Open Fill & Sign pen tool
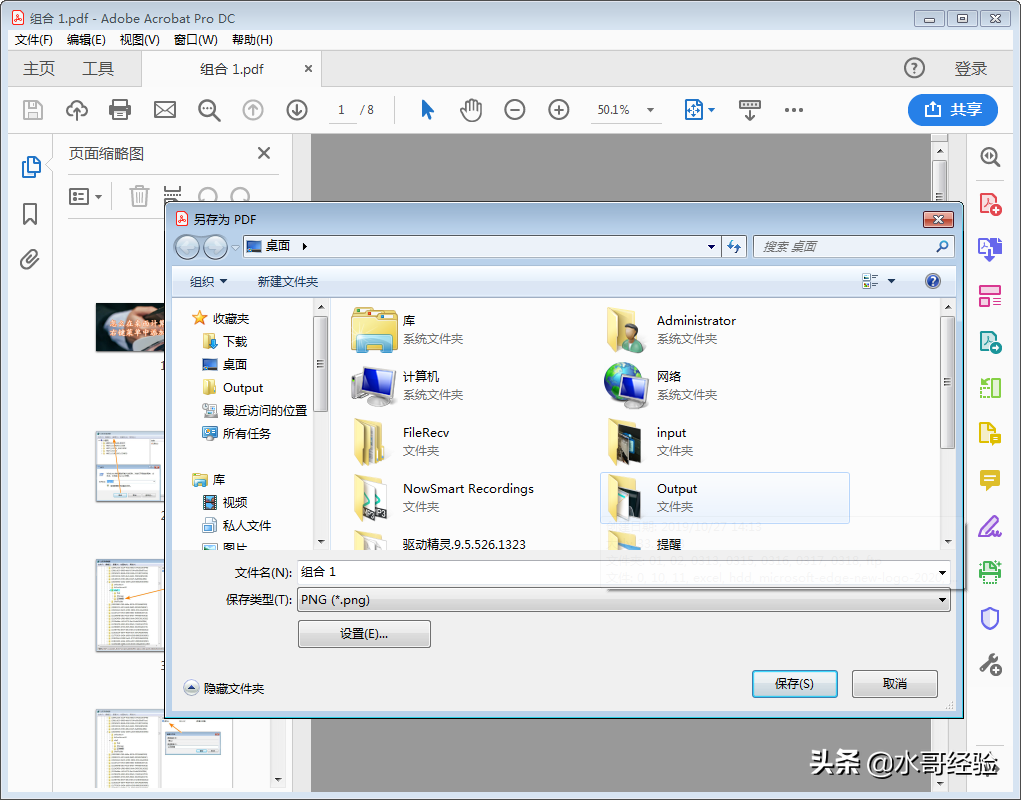Viewport: 1021px width, 800px height. [990, 526]
